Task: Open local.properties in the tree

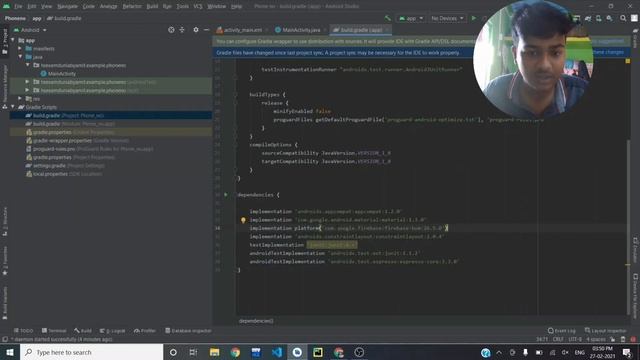Action: (x=64, y=174)
